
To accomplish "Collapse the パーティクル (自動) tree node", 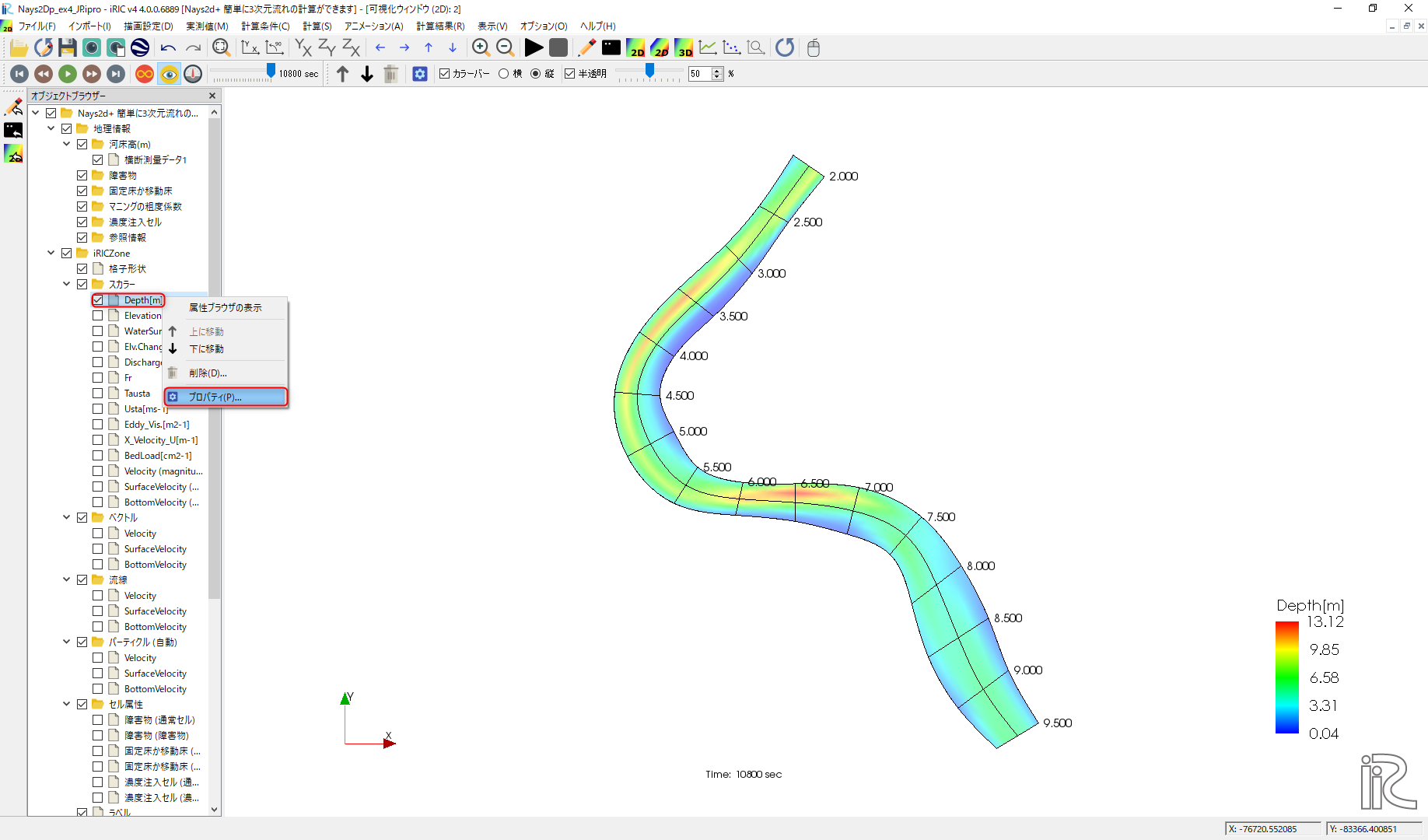I will [67, 642].
